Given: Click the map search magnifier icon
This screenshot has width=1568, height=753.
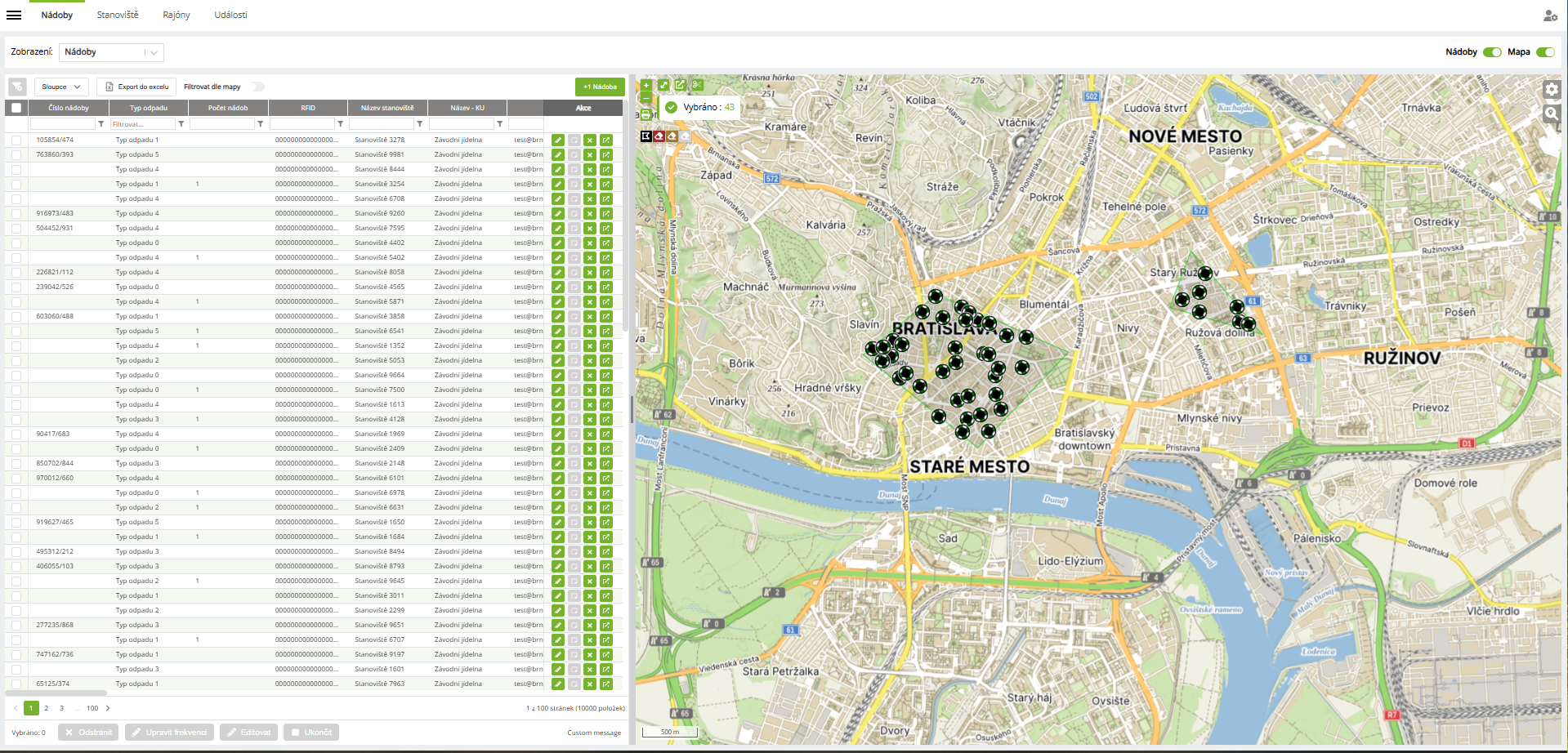Looking at the screenshot, I should [x=1552, y=114].
